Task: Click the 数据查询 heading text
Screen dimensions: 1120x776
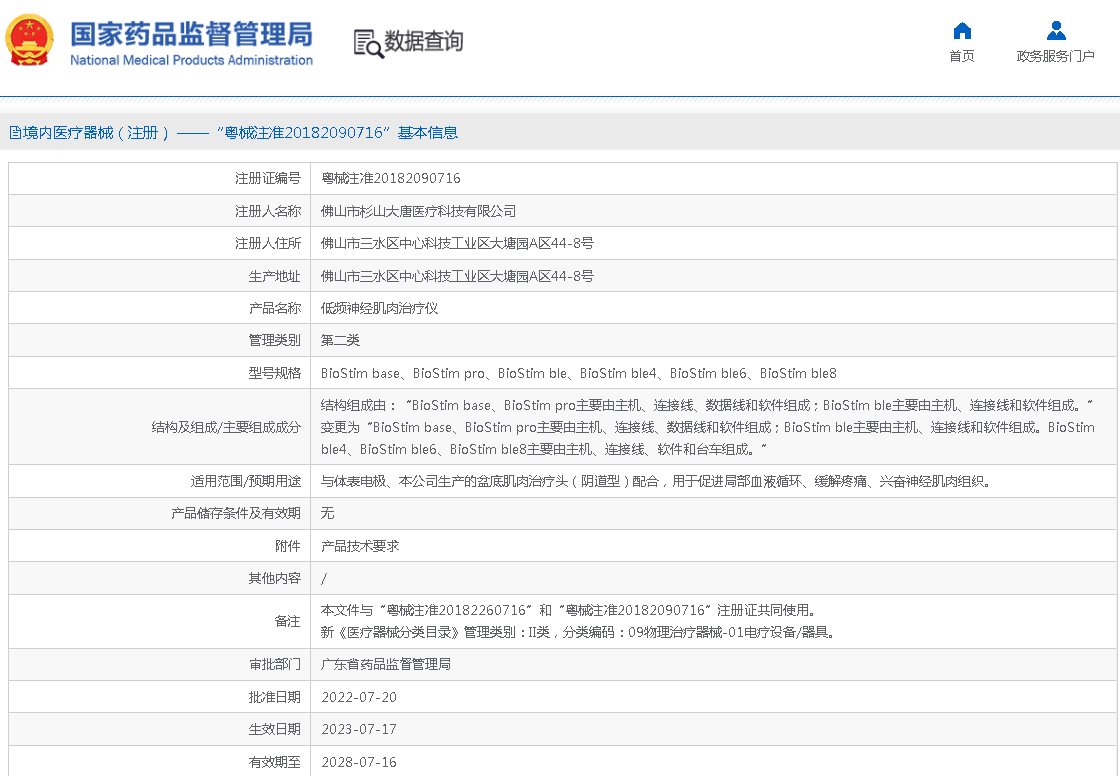Action: pos(424,42)
